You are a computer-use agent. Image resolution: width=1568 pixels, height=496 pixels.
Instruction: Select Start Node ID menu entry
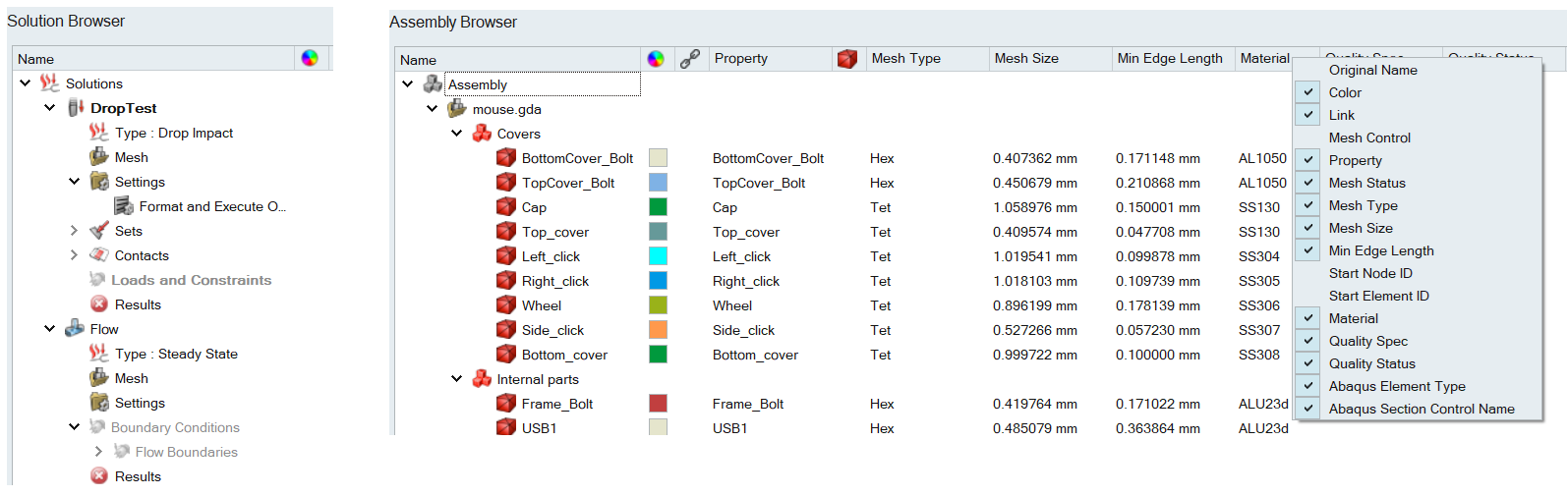(1369, 273)
